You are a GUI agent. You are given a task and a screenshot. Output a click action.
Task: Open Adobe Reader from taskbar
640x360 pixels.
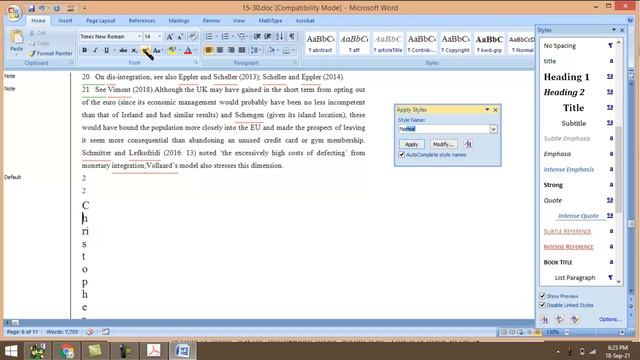click(x=153, y=351)
